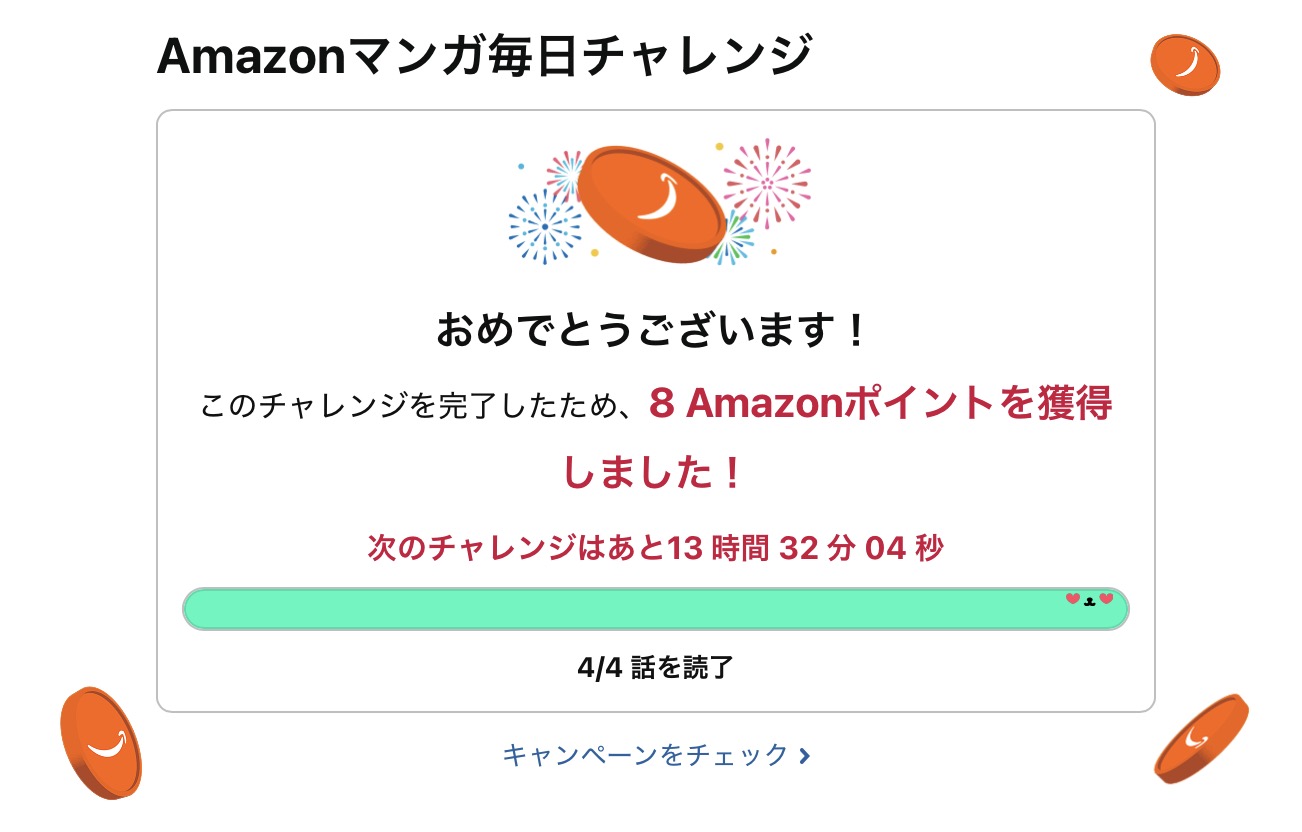Click the bottom-left orange Amazon coin
Viewport: 1302px width, 832px height.
(x=100, y=742)
